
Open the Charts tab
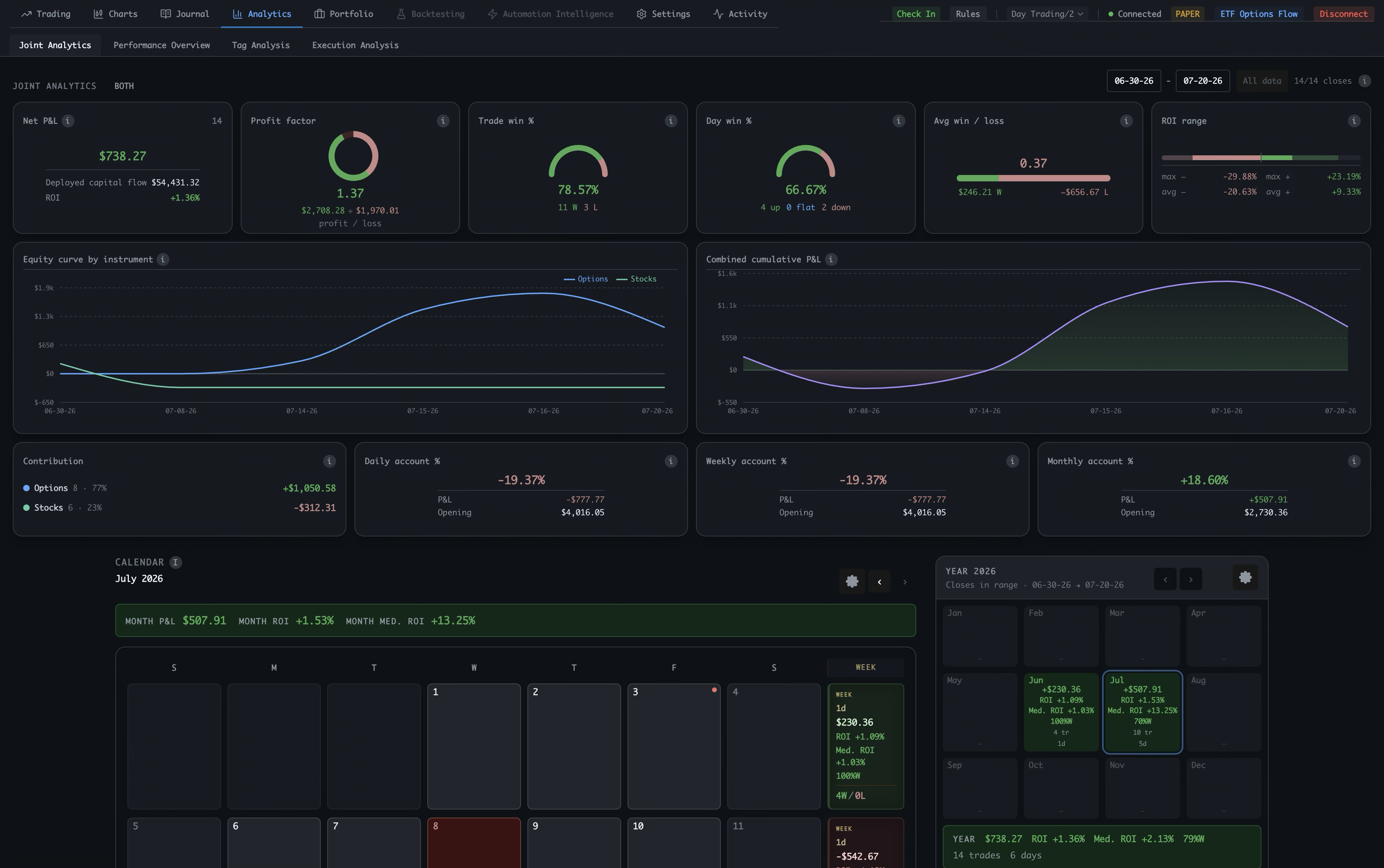(115, 14)
